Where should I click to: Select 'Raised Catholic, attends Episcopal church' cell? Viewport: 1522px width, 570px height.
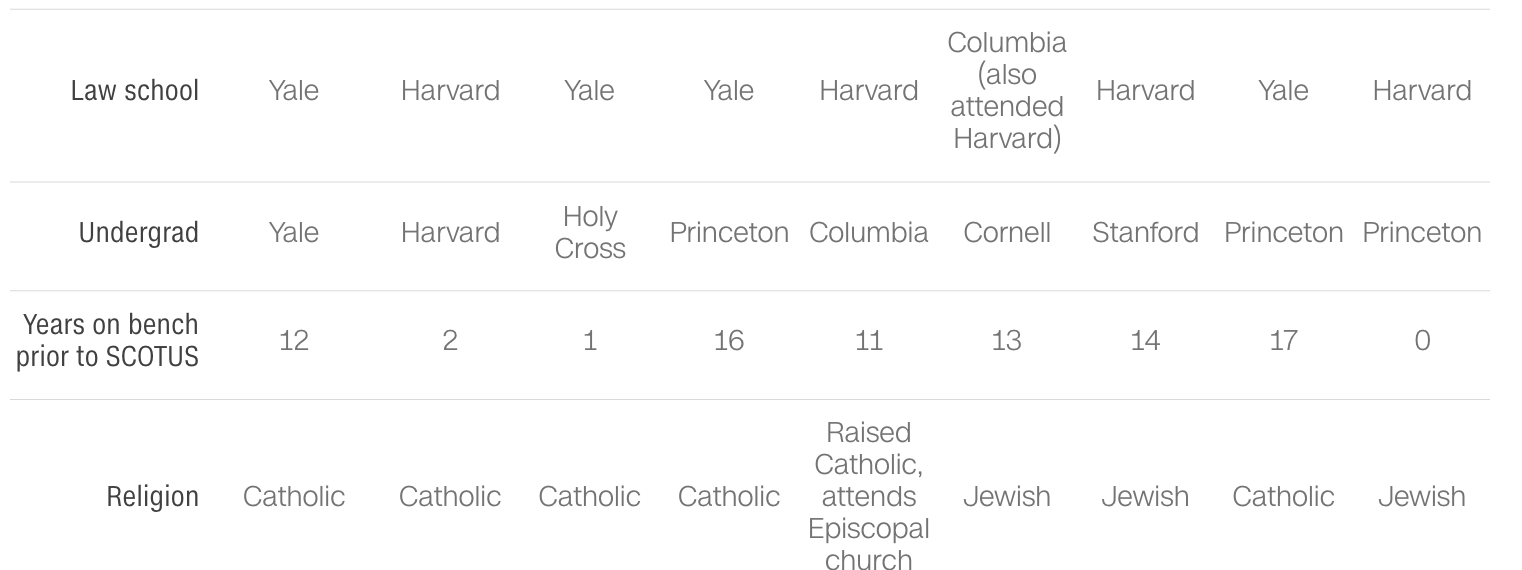[868, 496]
